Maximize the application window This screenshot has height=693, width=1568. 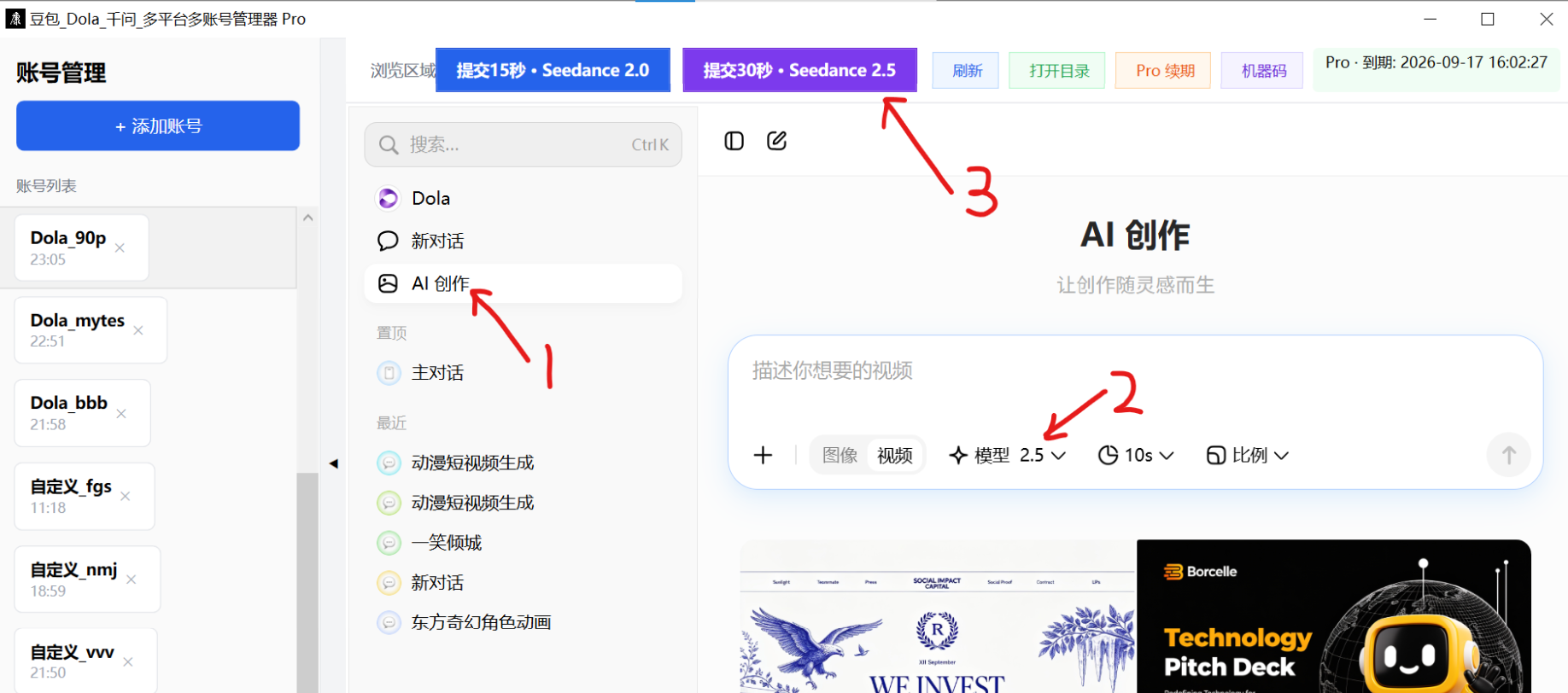[1488, 19]
